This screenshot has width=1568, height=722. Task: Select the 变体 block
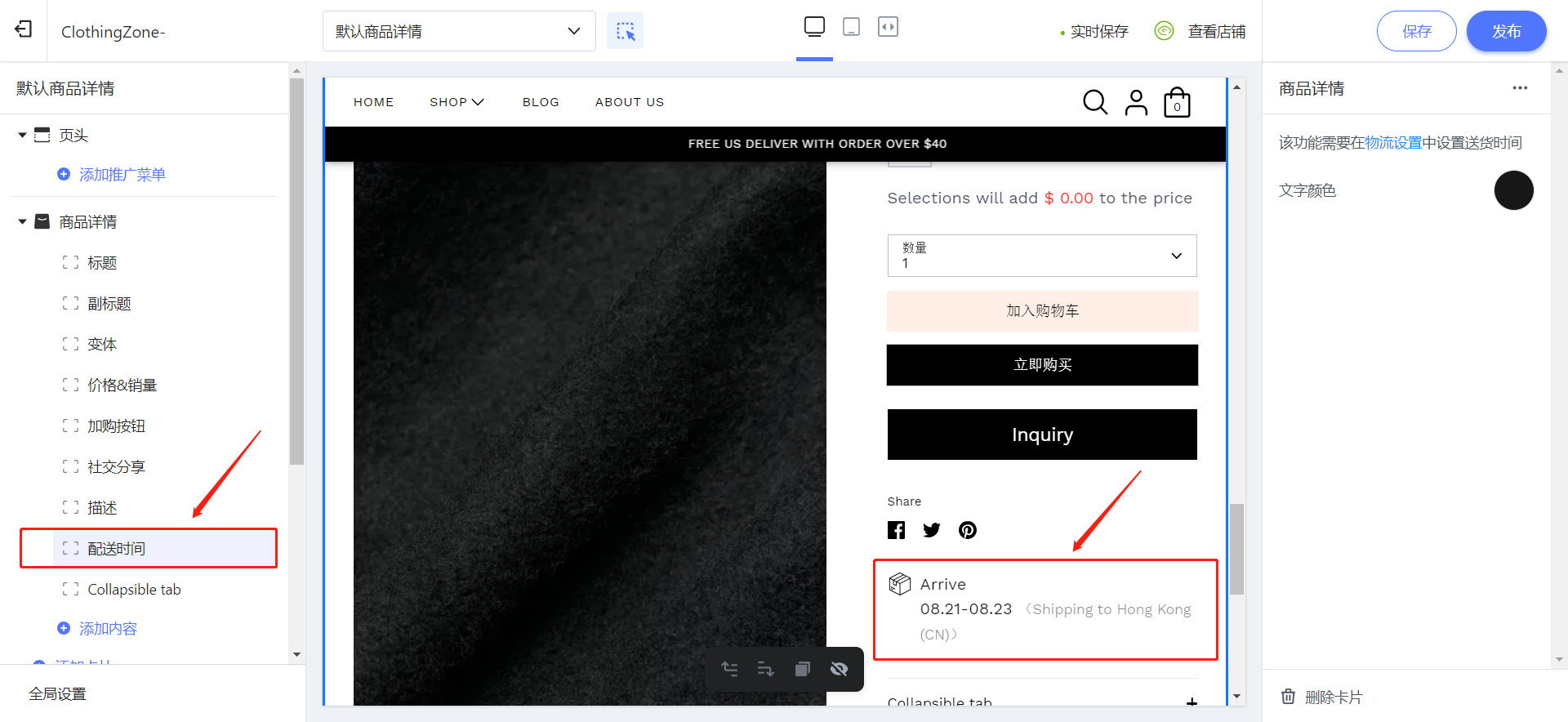102,344
